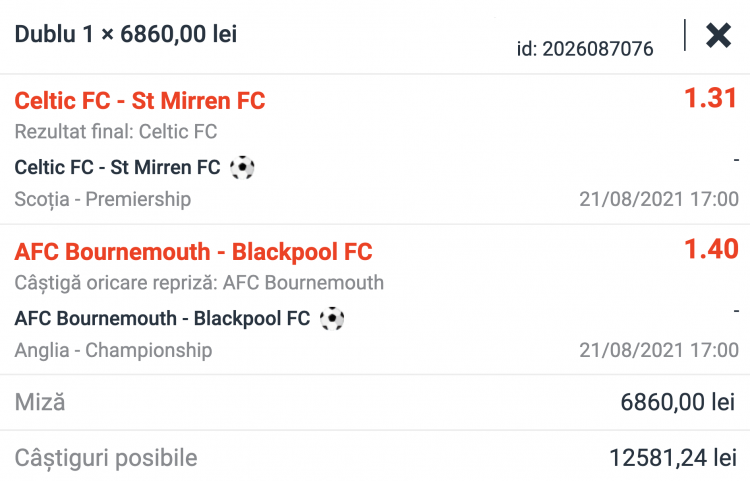Image resolution: width=750 pixels, height=481 pixels.
Task: Click soccer ball icon beside Bournemouth match
Action: 332,318
